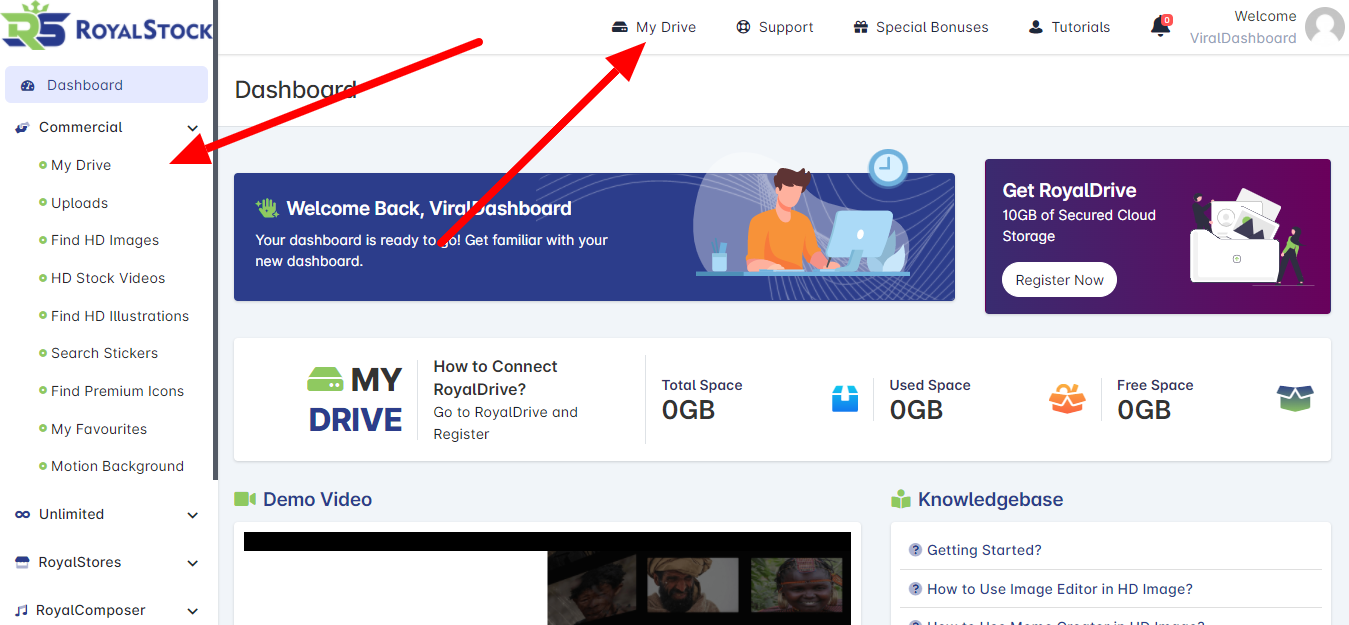
Task: Click the Get RoyalDrive banner heading
Action: coord(1070,190)
